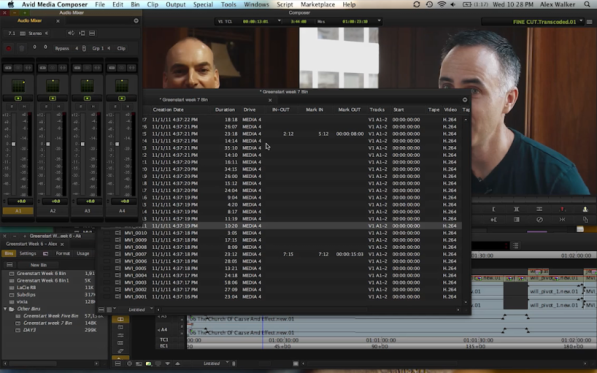Open the V1 TC1 timecode display dropdown
Viewport: 597px width, 373px height.
pos(279,21)
